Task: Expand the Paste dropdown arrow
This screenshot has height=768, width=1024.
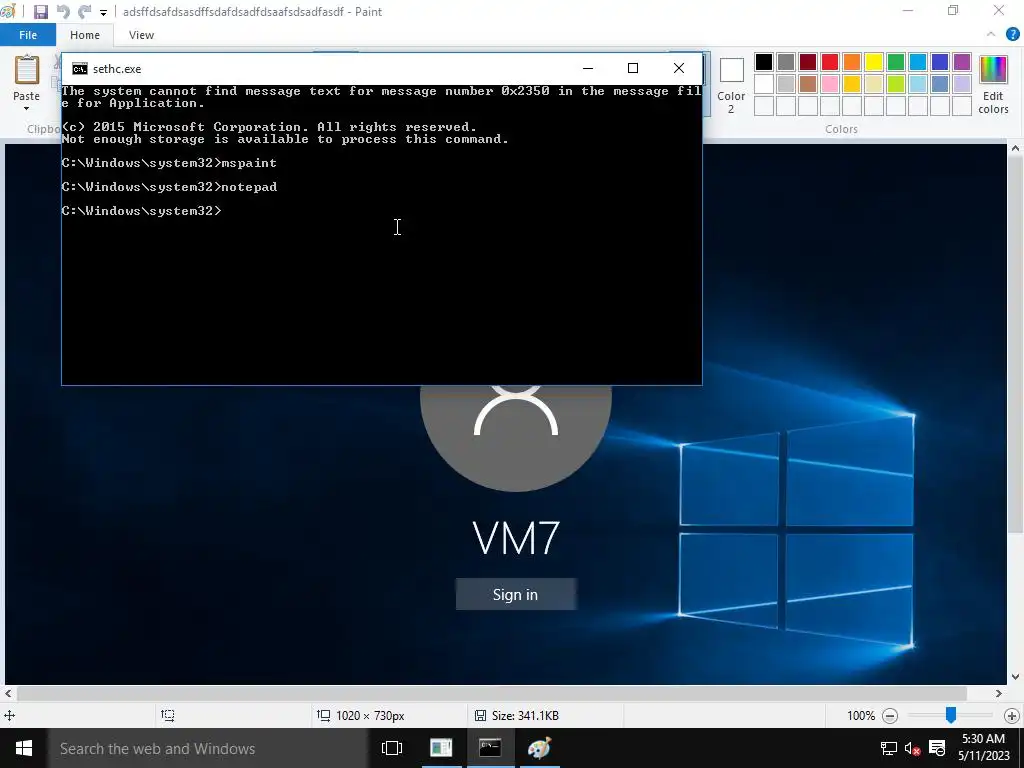Action: 27,108
